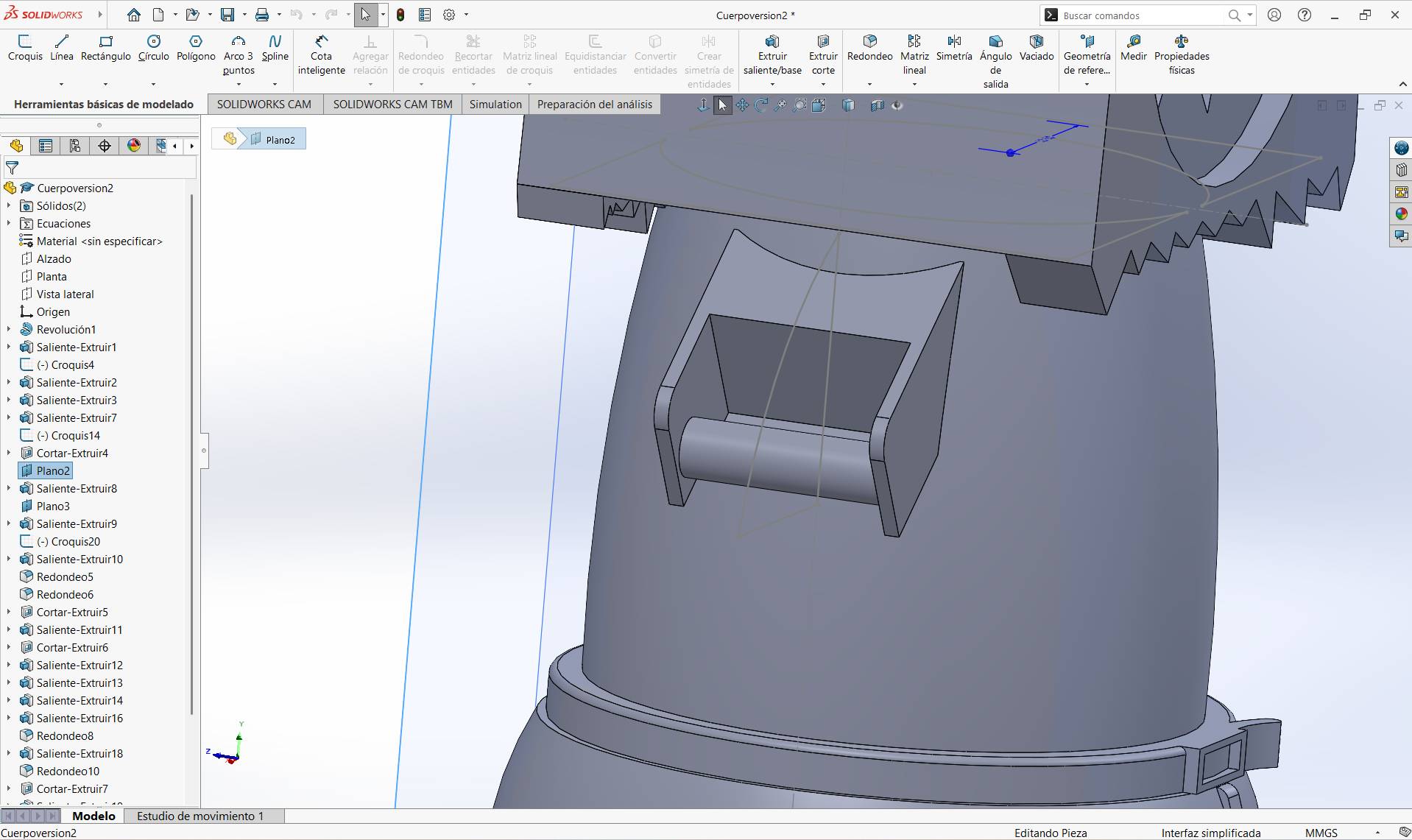Open the DimXpertManager crosshair tab
This screenshot has height=840, width=1412.
tap(105, 146)
